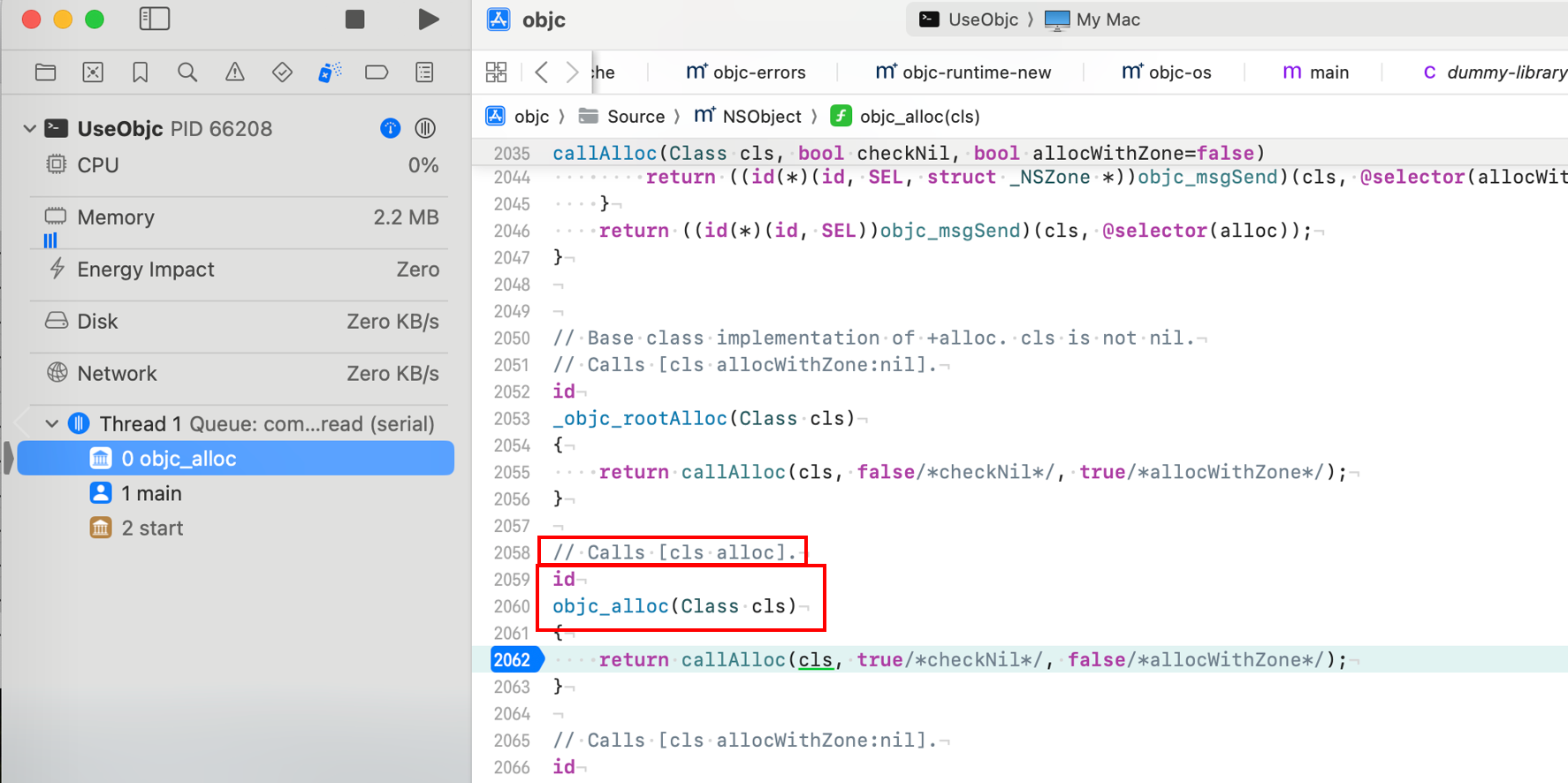
Task: Open the Issue navigator warning icon
Action: (235, 72)
